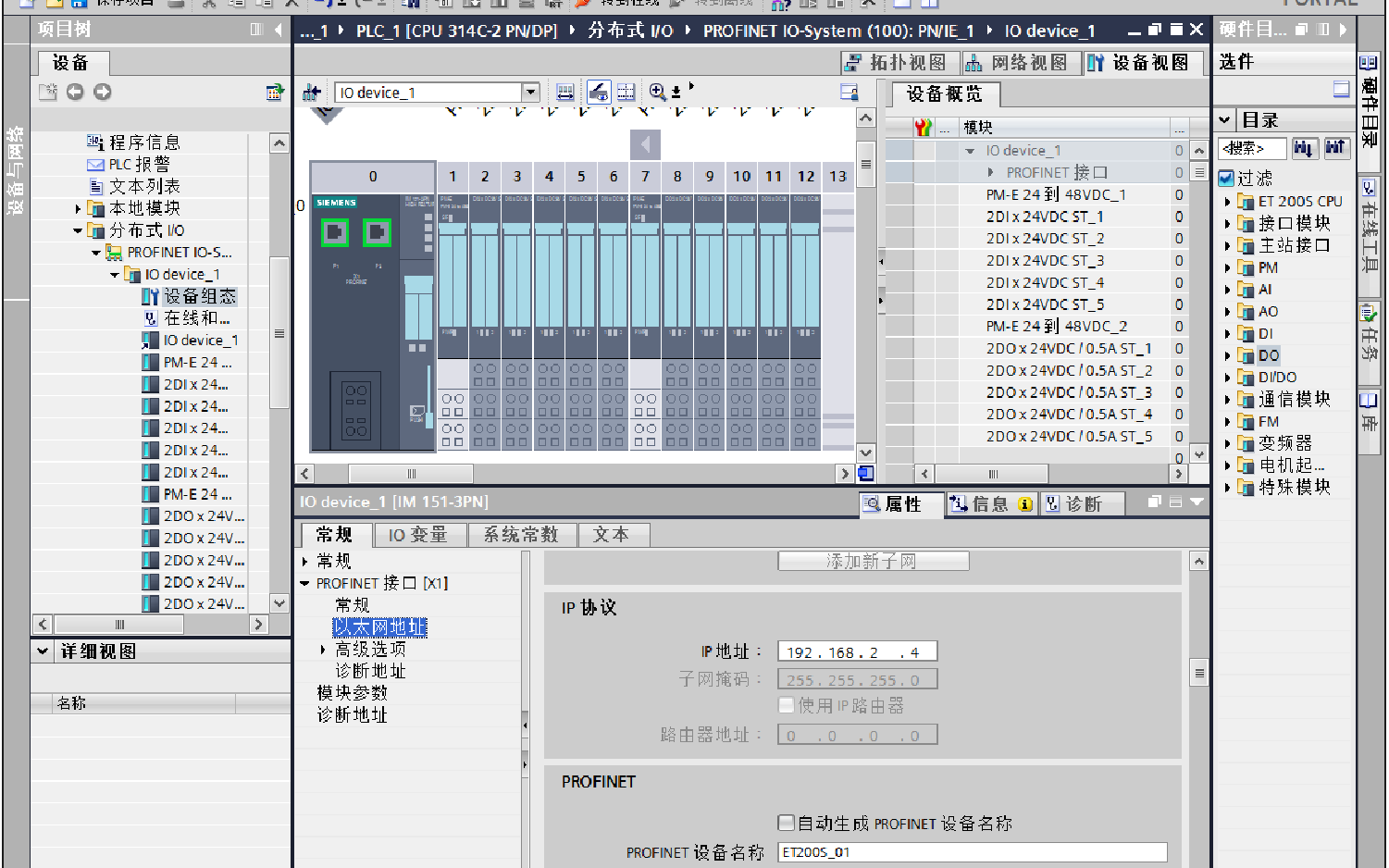Image resolution: width=1389 pixels, height=868 pixels.
Task: Toggle the 使用 IP 路由器 checkbox
Action: coord(787,705)
